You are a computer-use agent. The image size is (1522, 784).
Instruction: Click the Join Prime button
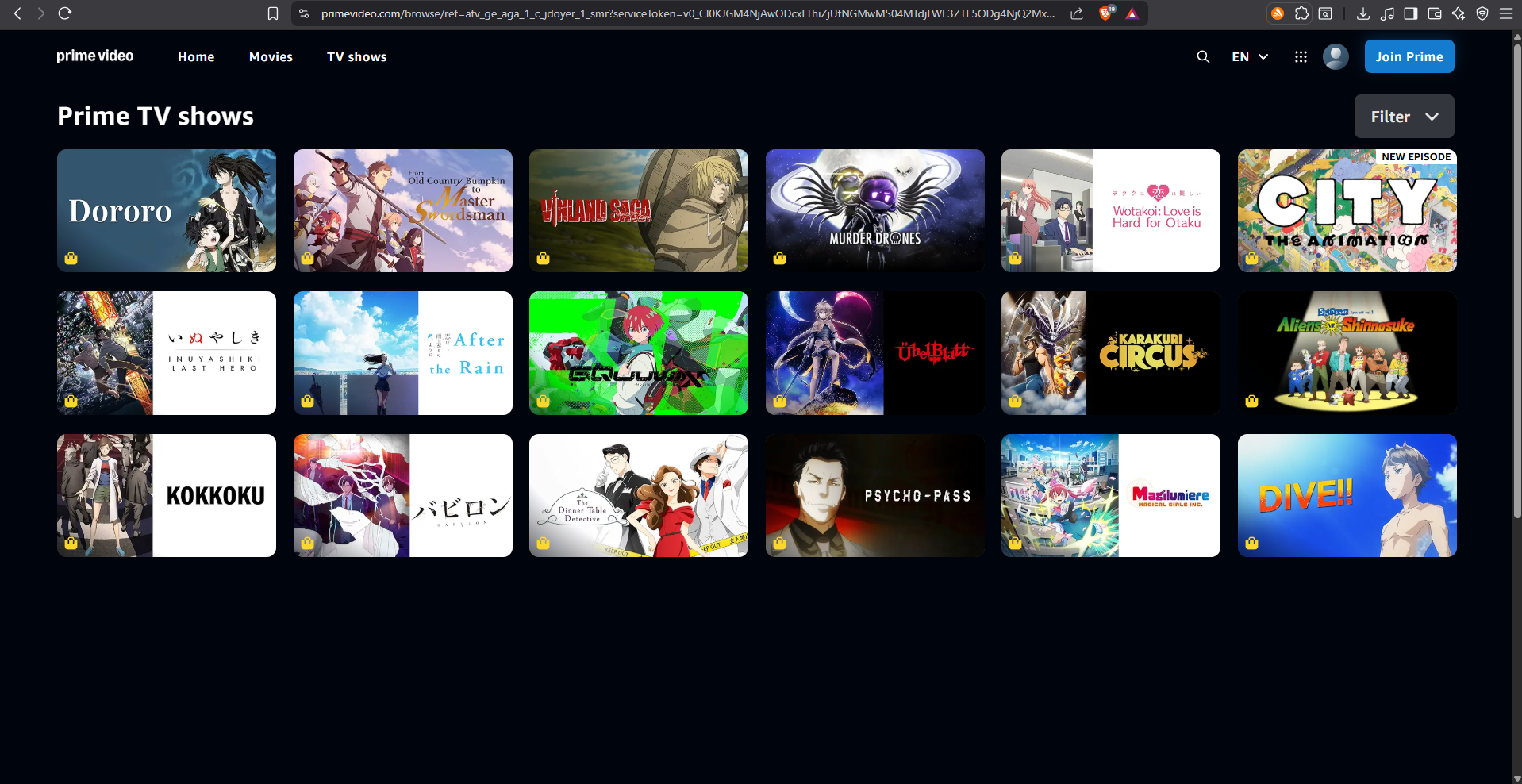[1409, 56]
